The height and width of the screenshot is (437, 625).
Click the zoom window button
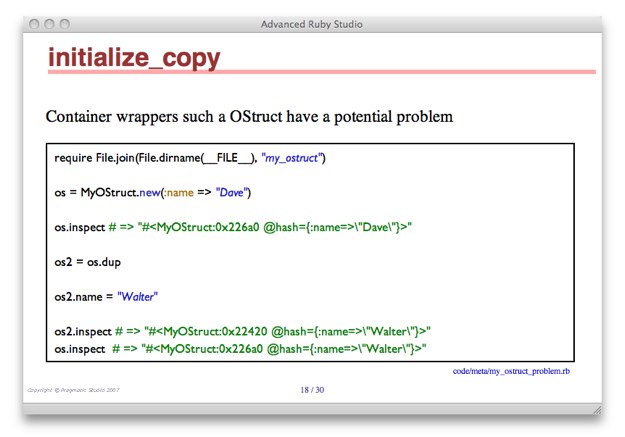coord(66,23)
